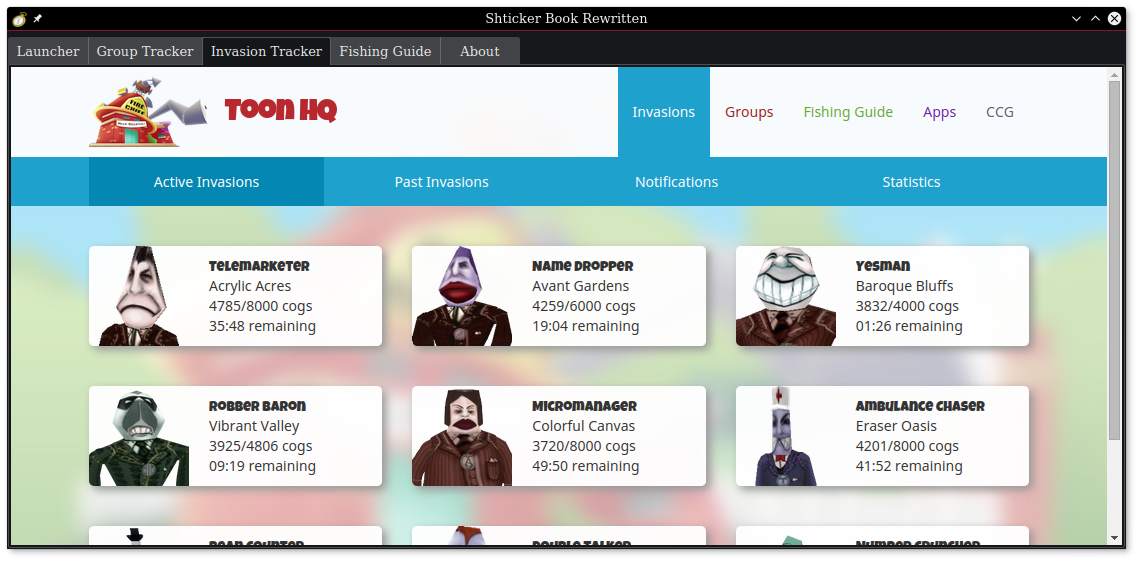Viewport: 1139px width, 562px height.
Task: Minimize the Shticker Book Rewritten window
Action: (1077, 19)
